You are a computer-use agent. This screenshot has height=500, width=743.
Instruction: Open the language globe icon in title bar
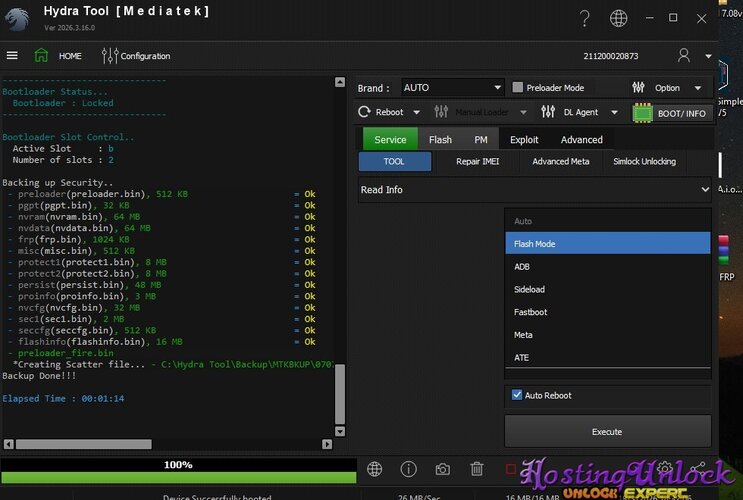pos(619,18)
